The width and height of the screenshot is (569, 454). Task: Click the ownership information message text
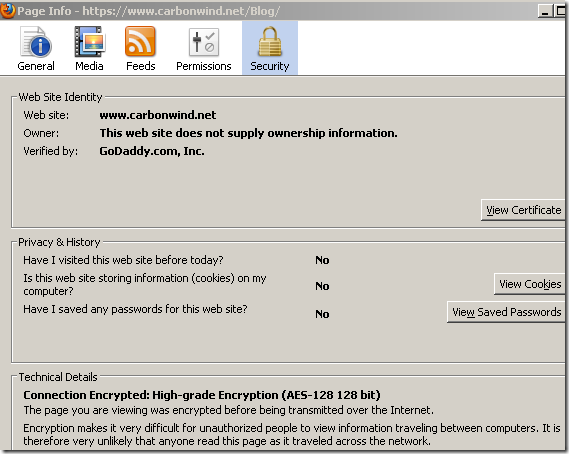[249, 133]
